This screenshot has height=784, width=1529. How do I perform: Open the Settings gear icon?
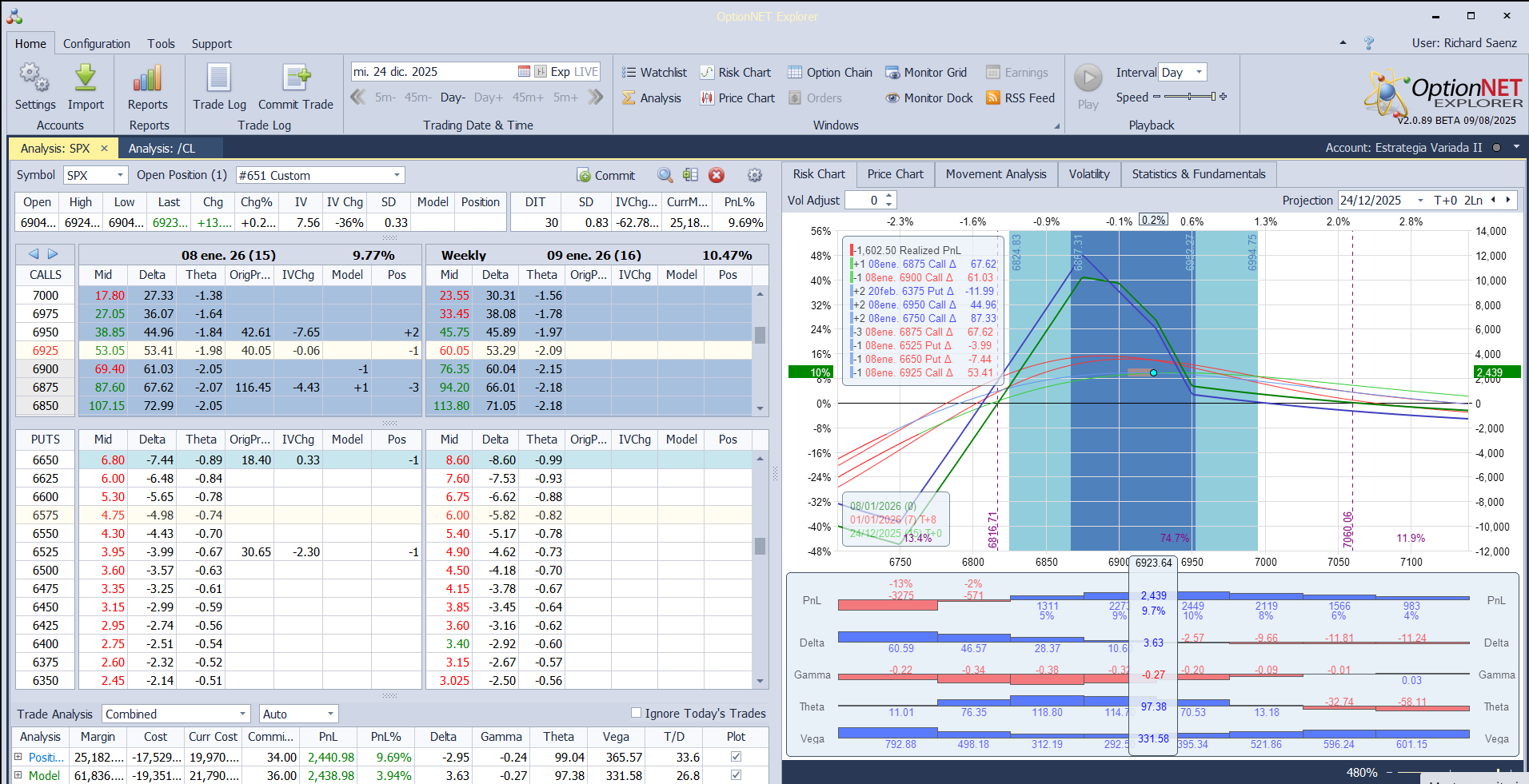click(34, 79)
